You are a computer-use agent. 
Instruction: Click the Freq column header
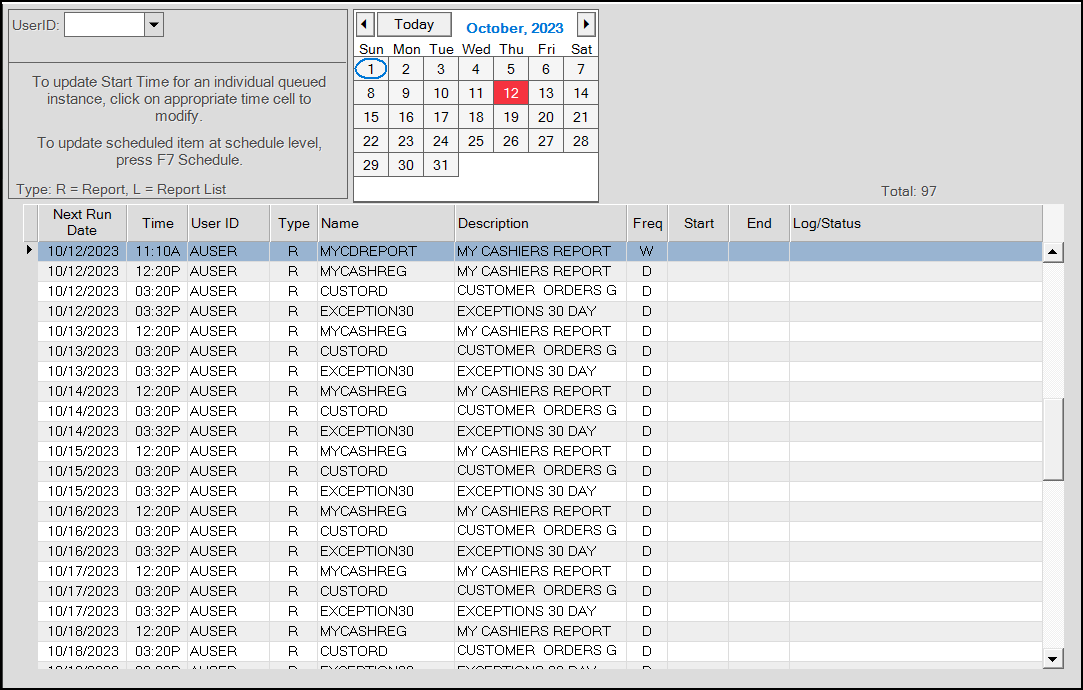[647, 222]
